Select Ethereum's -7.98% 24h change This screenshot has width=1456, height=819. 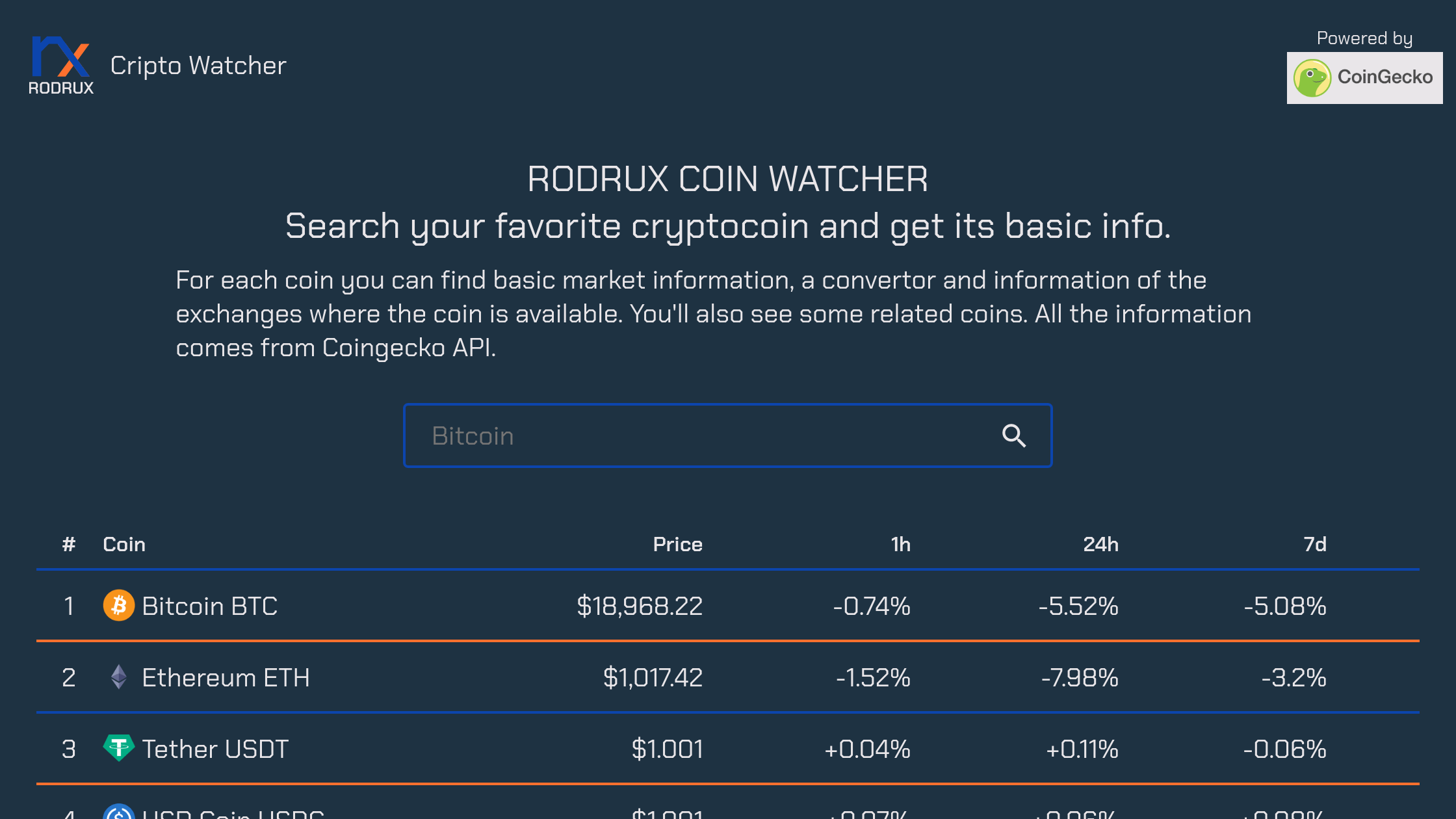pyautogui.click(x=1080, y=677)
